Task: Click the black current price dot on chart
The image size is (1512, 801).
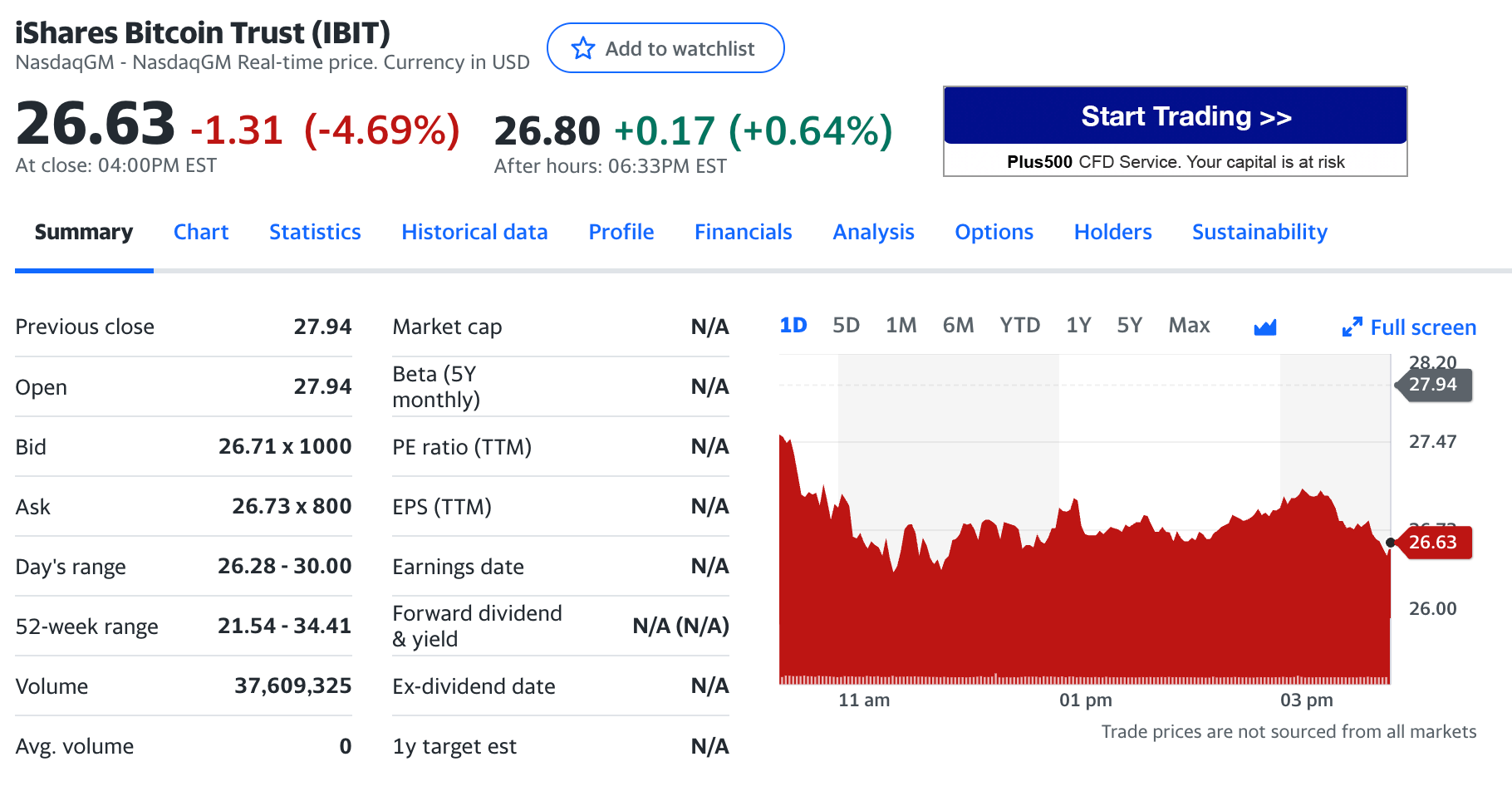Action: click(x=1391, y=543)
